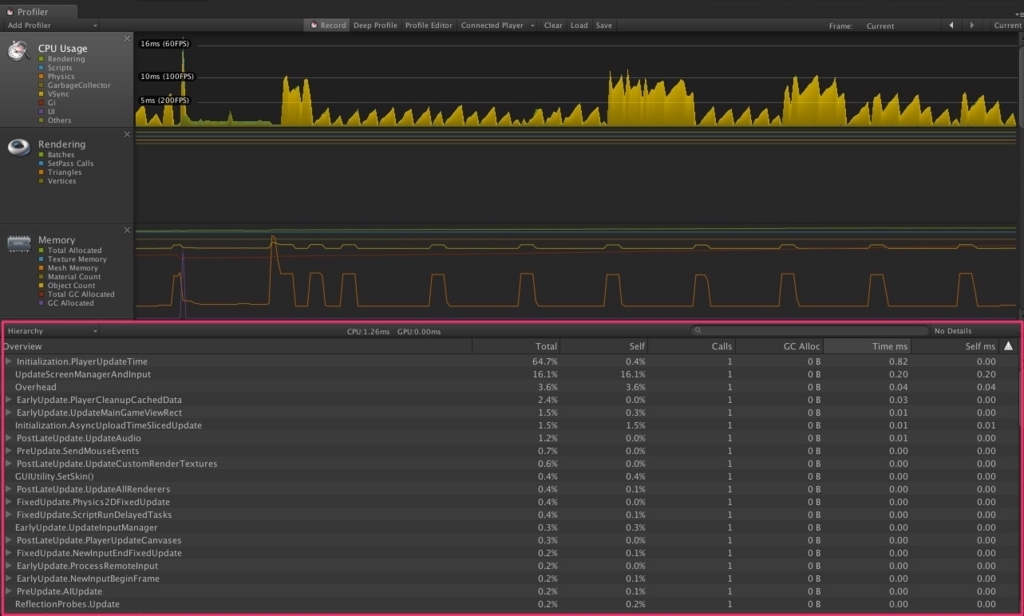Click the search magnifier icon
The height and width of the screenshot is (616, 1024).
697,331
